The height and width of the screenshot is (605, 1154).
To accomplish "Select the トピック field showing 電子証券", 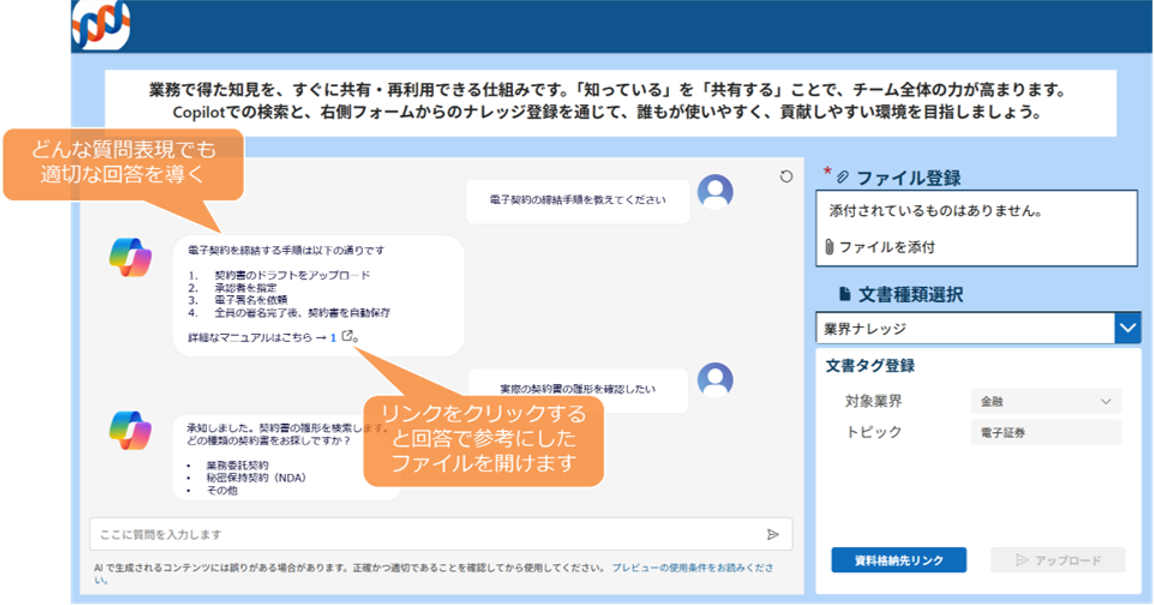I will pos(1045,433).
